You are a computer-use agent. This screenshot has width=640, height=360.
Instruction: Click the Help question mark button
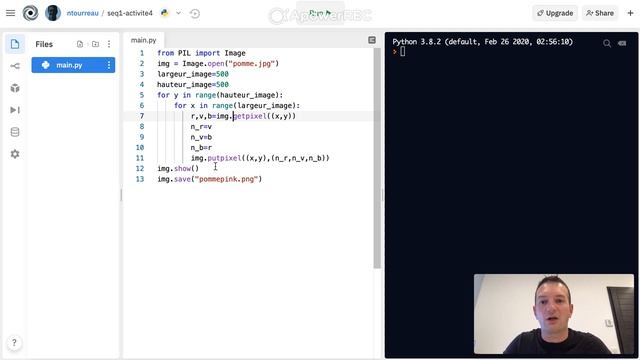(x=14, y=342)
